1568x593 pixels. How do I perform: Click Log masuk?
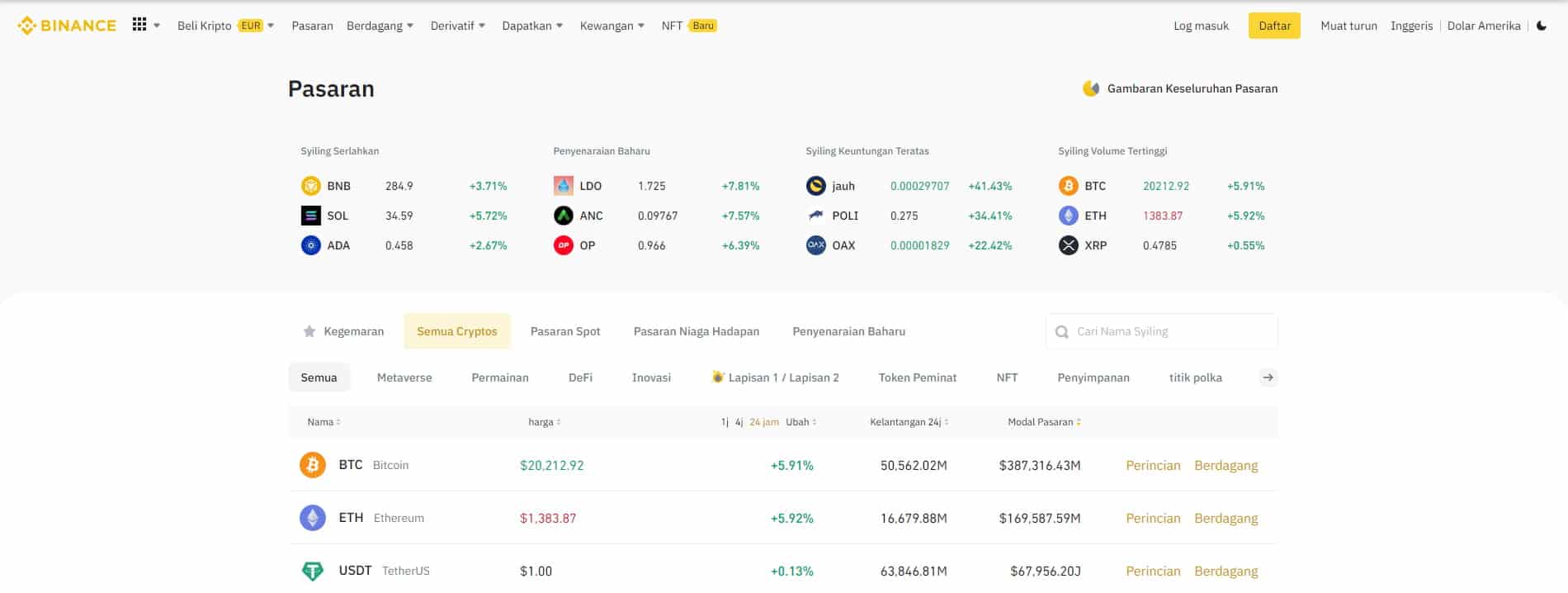point(1201,26)
